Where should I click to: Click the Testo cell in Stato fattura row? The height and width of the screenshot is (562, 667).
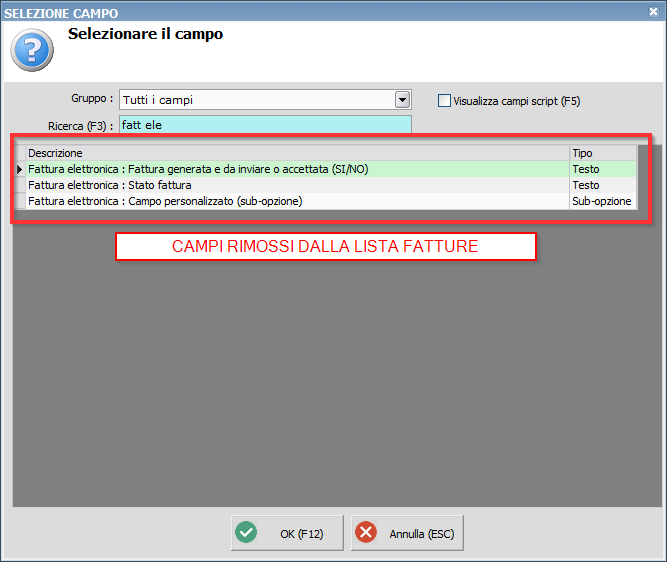603,185
